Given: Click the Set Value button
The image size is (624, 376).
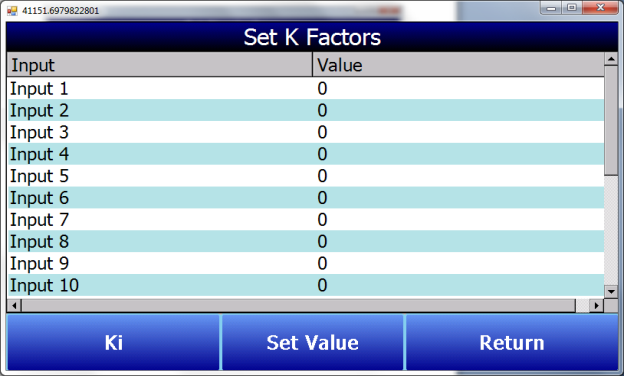Looking at the screenshot, I should click(x=312, y=343).
